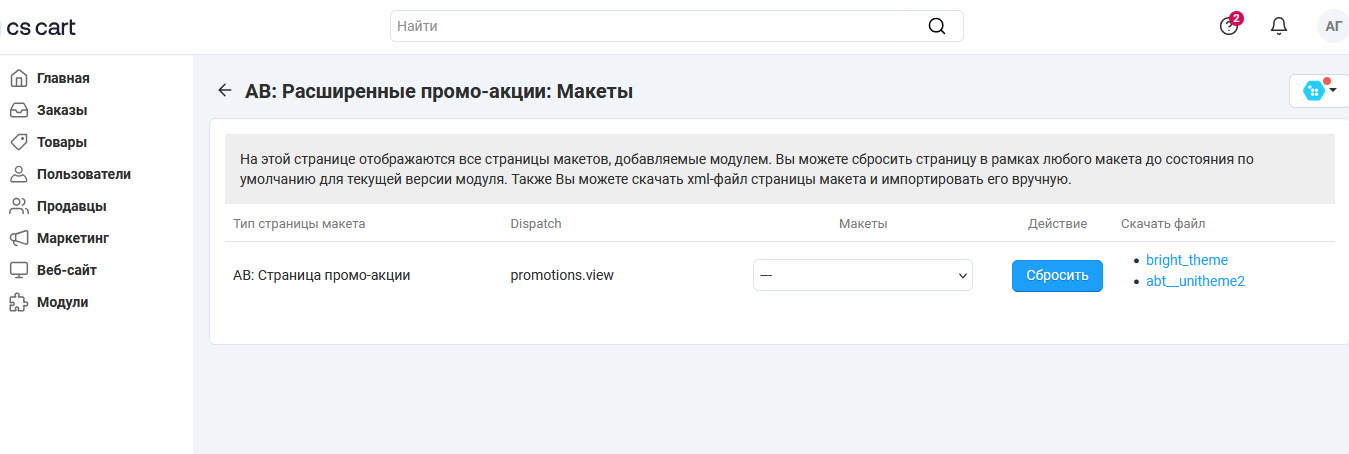Image resolution: width=1349 pixels, height=454 pixels.
Task: Click the home icon beside Главная
Action: coord(18,78)
